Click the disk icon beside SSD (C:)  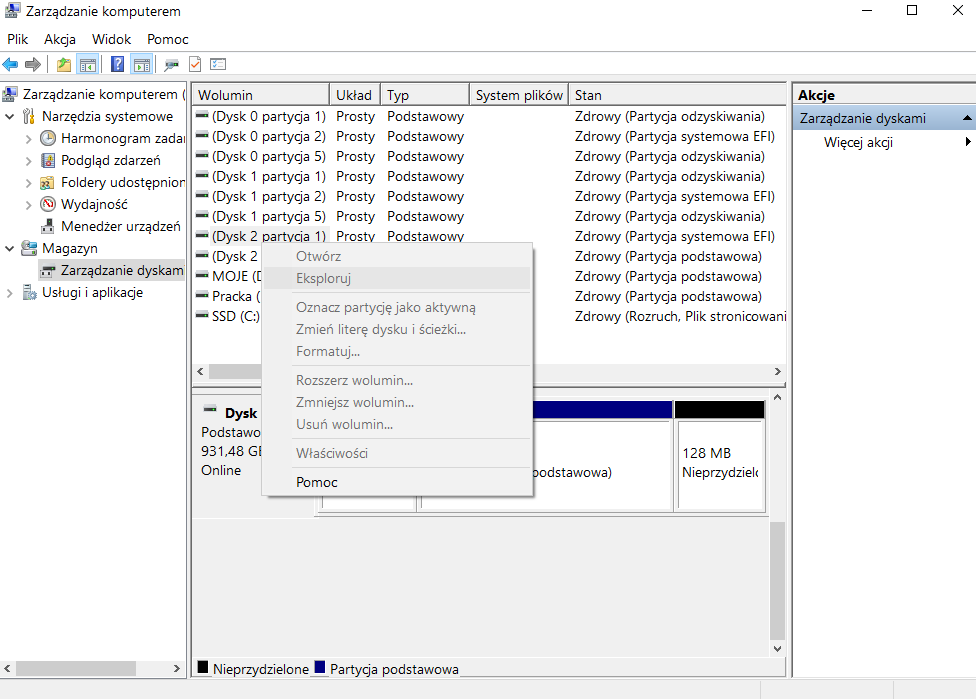coord(202,316)
